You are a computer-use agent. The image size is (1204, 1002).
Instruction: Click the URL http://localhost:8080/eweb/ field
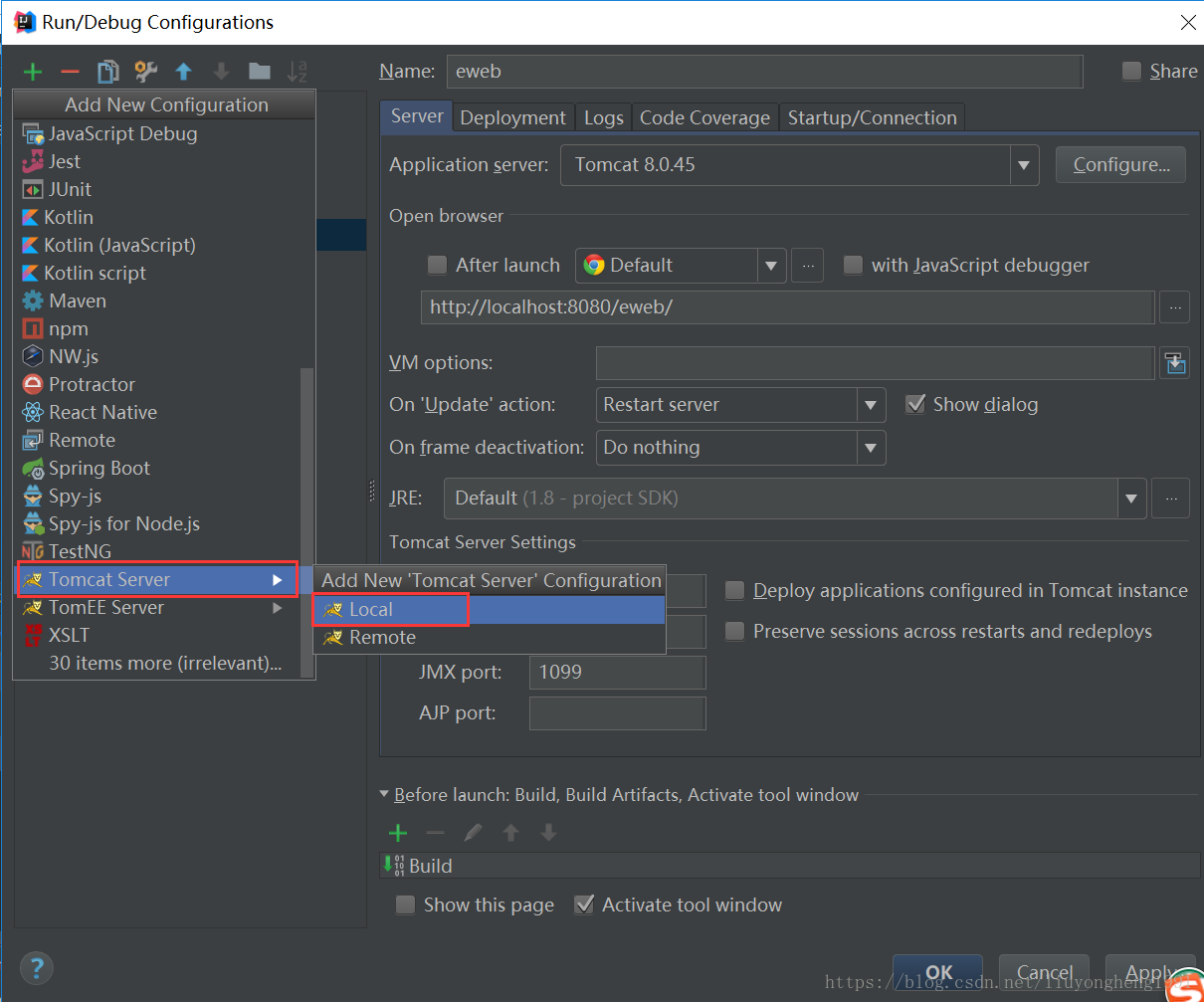787,307
